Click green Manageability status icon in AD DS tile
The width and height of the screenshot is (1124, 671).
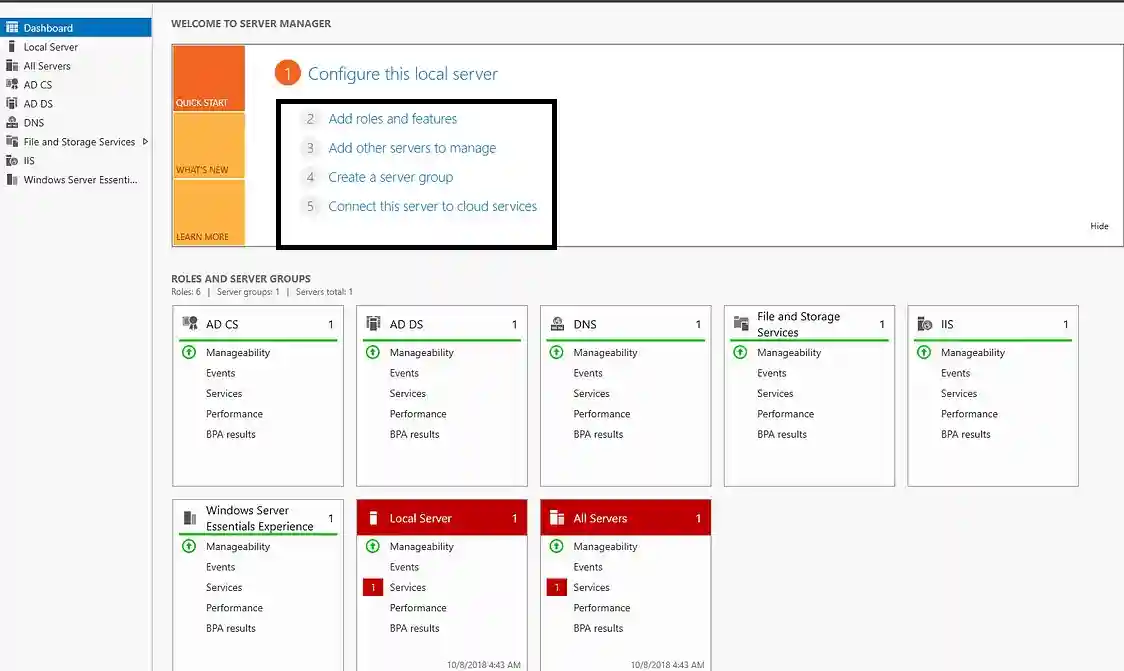click(x=373, y=352)
